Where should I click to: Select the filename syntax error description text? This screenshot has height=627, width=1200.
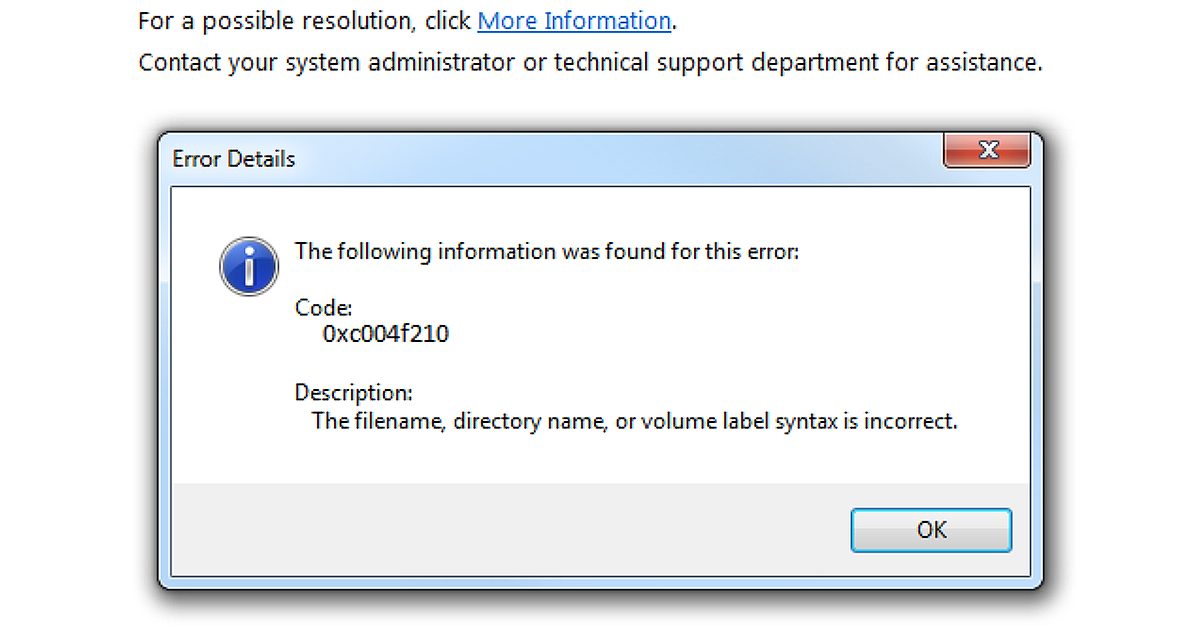point(635,421)
